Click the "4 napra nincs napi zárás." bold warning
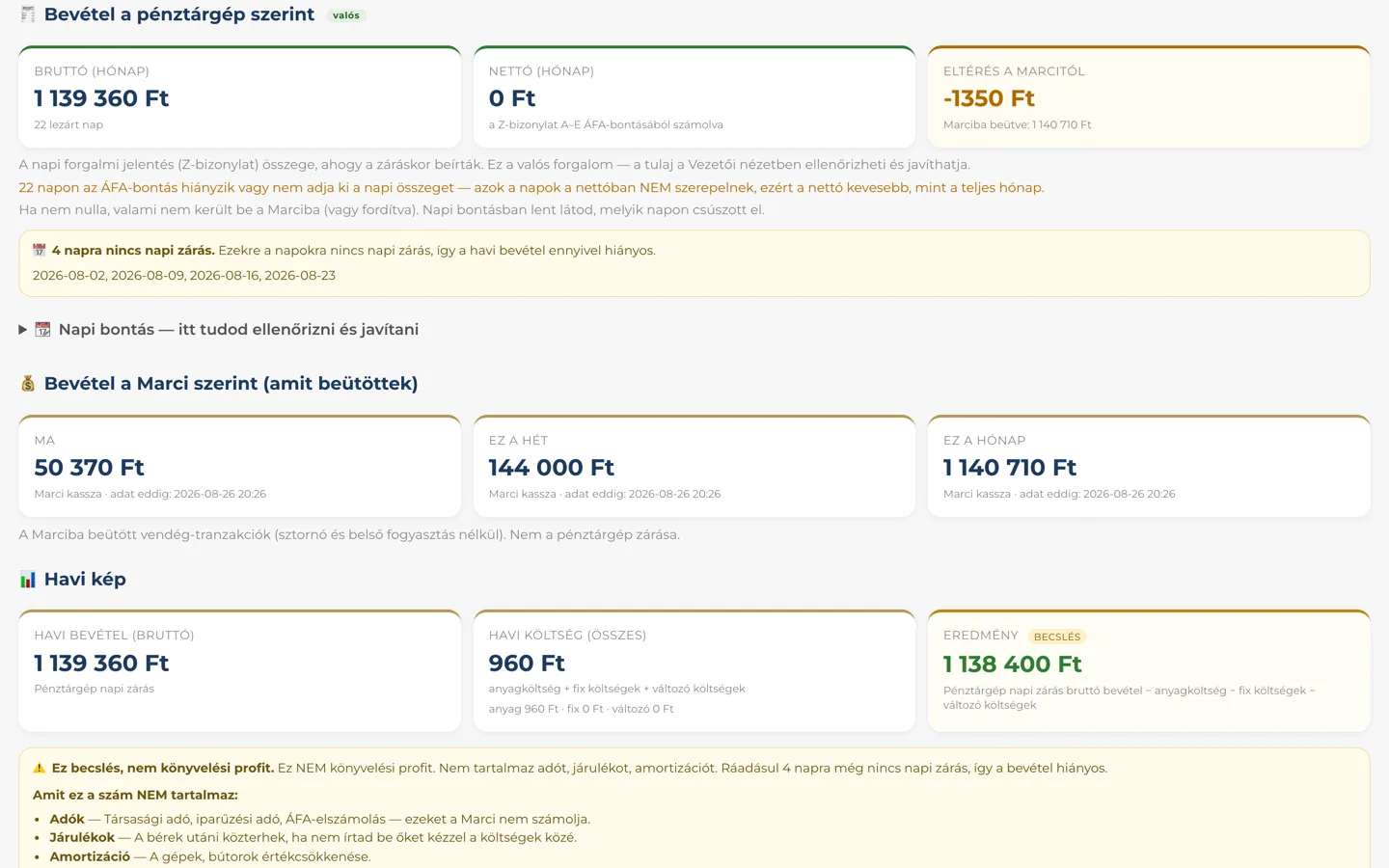 tap(133, 251)
